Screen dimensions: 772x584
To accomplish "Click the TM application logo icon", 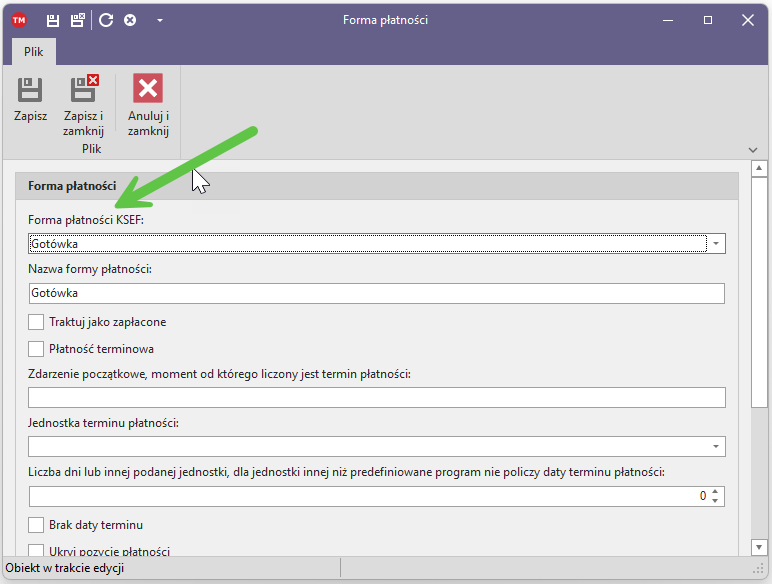I will tap(19, 20).
